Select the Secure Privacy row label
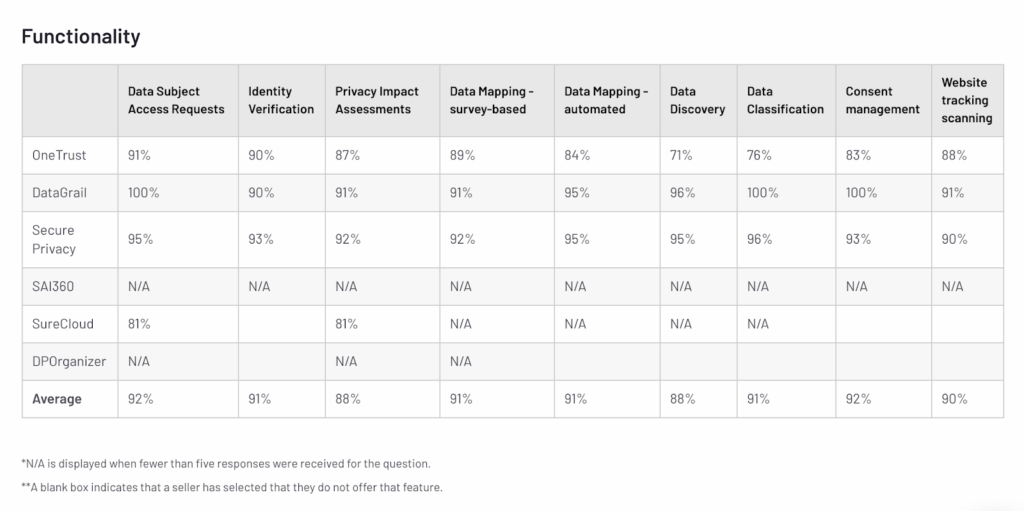Screen dimensions: 1024x511 point(54,239)
